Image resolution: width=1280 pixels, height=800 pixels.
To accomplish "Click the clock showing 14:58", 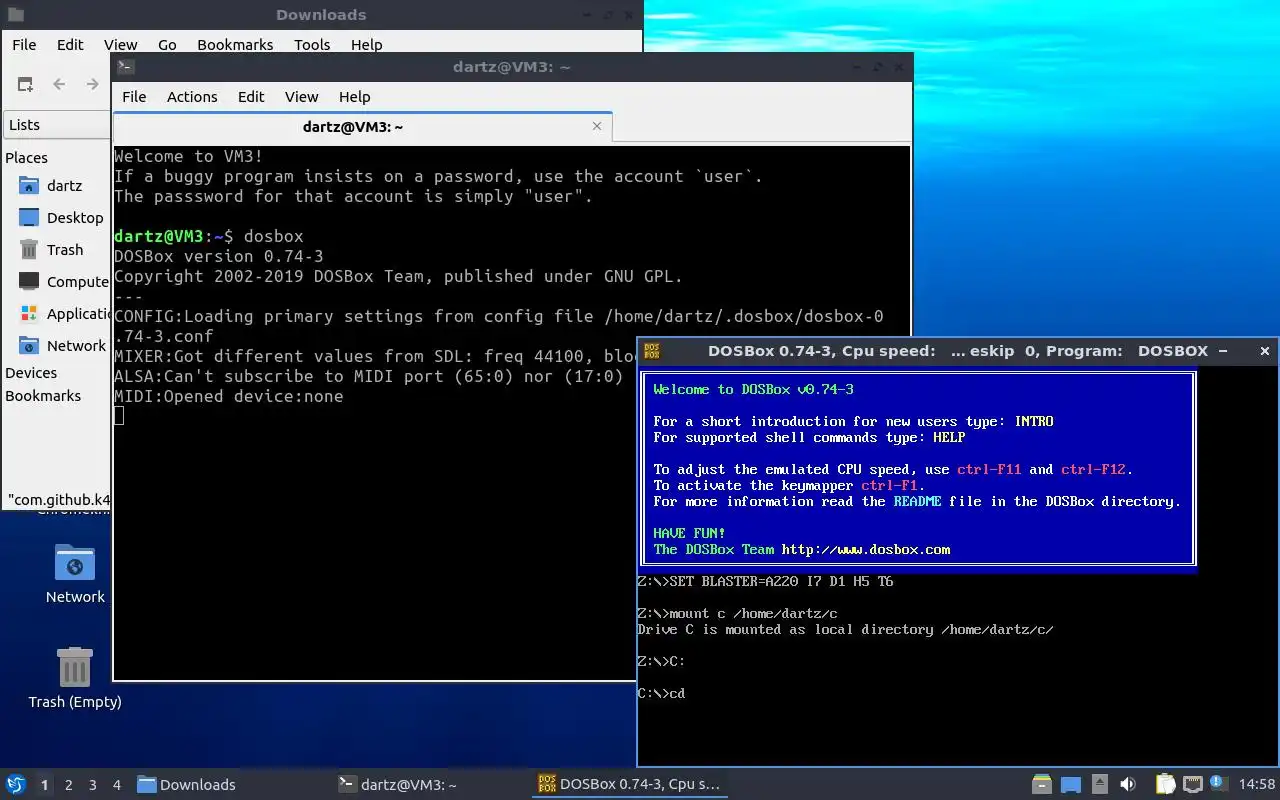I will click(x=1257, y=784).
